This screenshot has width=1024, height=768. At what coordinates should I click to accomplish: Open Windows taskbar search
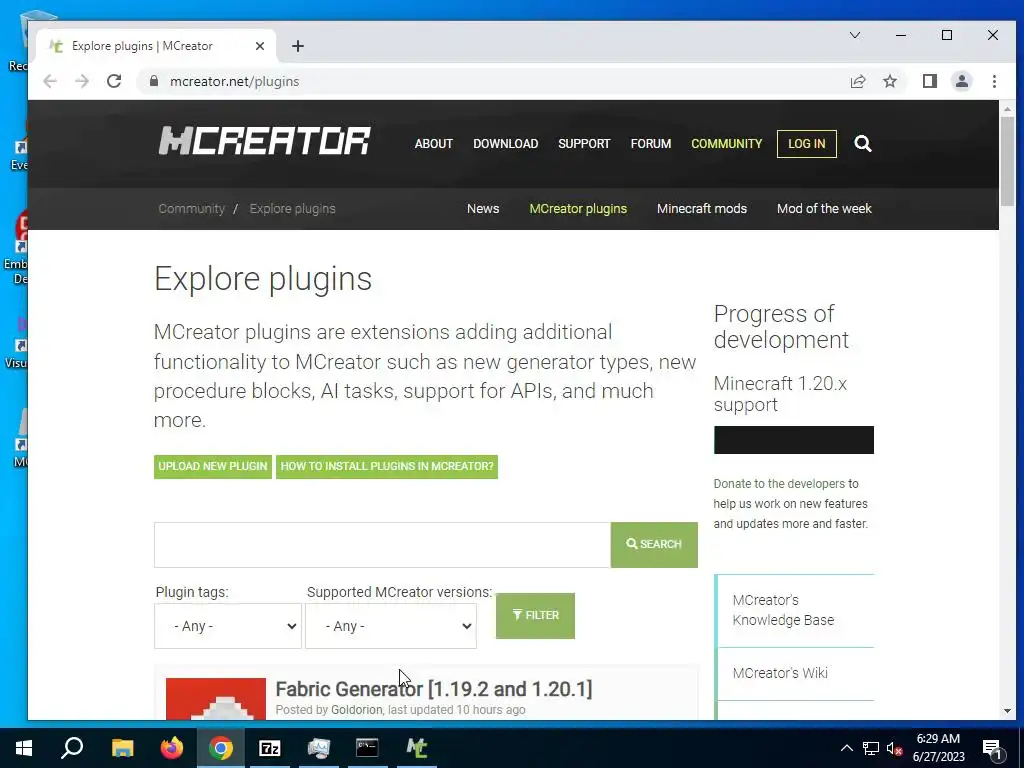coord(72,748)
